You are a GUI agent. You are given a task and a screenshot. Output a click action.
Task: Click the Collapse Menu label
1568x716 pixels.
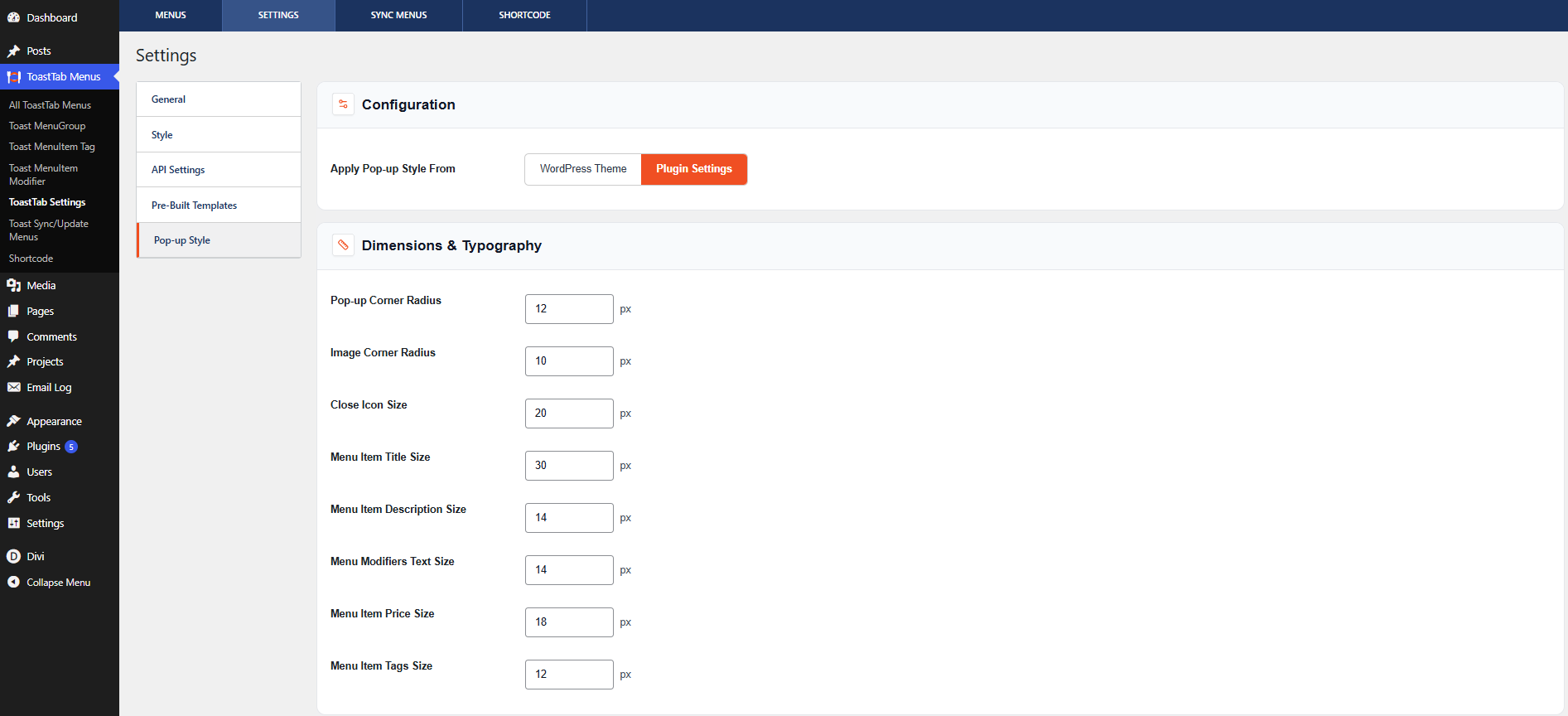click(58, 583)
